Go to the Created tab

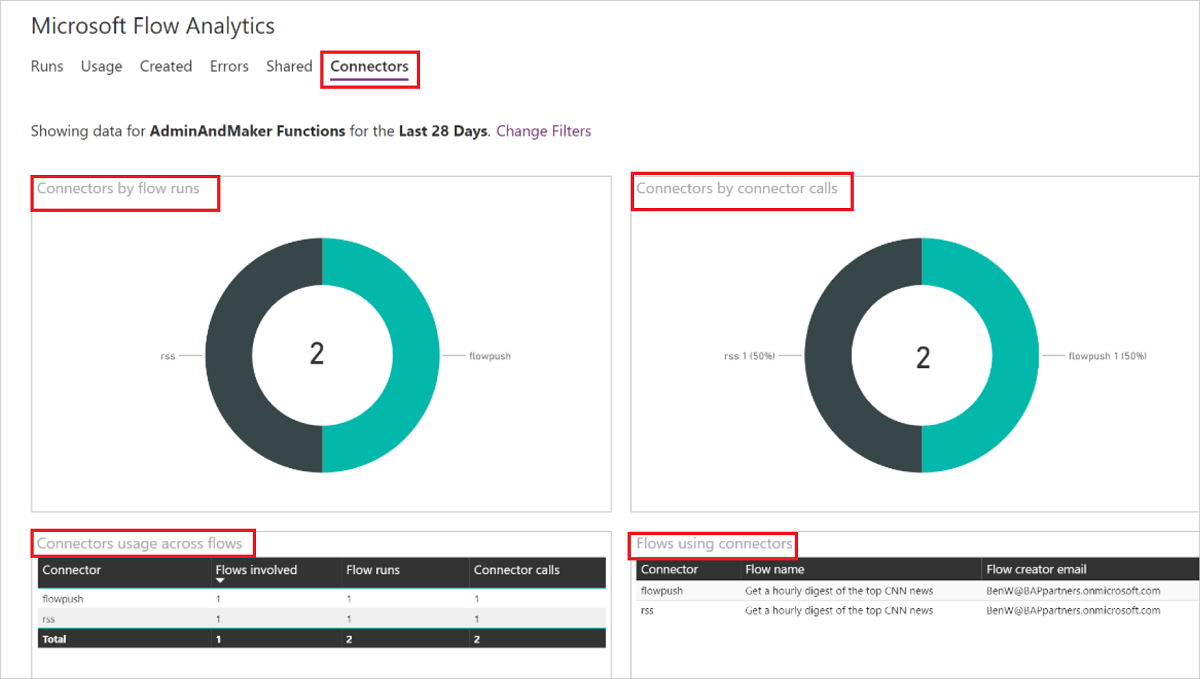[165, 66]
